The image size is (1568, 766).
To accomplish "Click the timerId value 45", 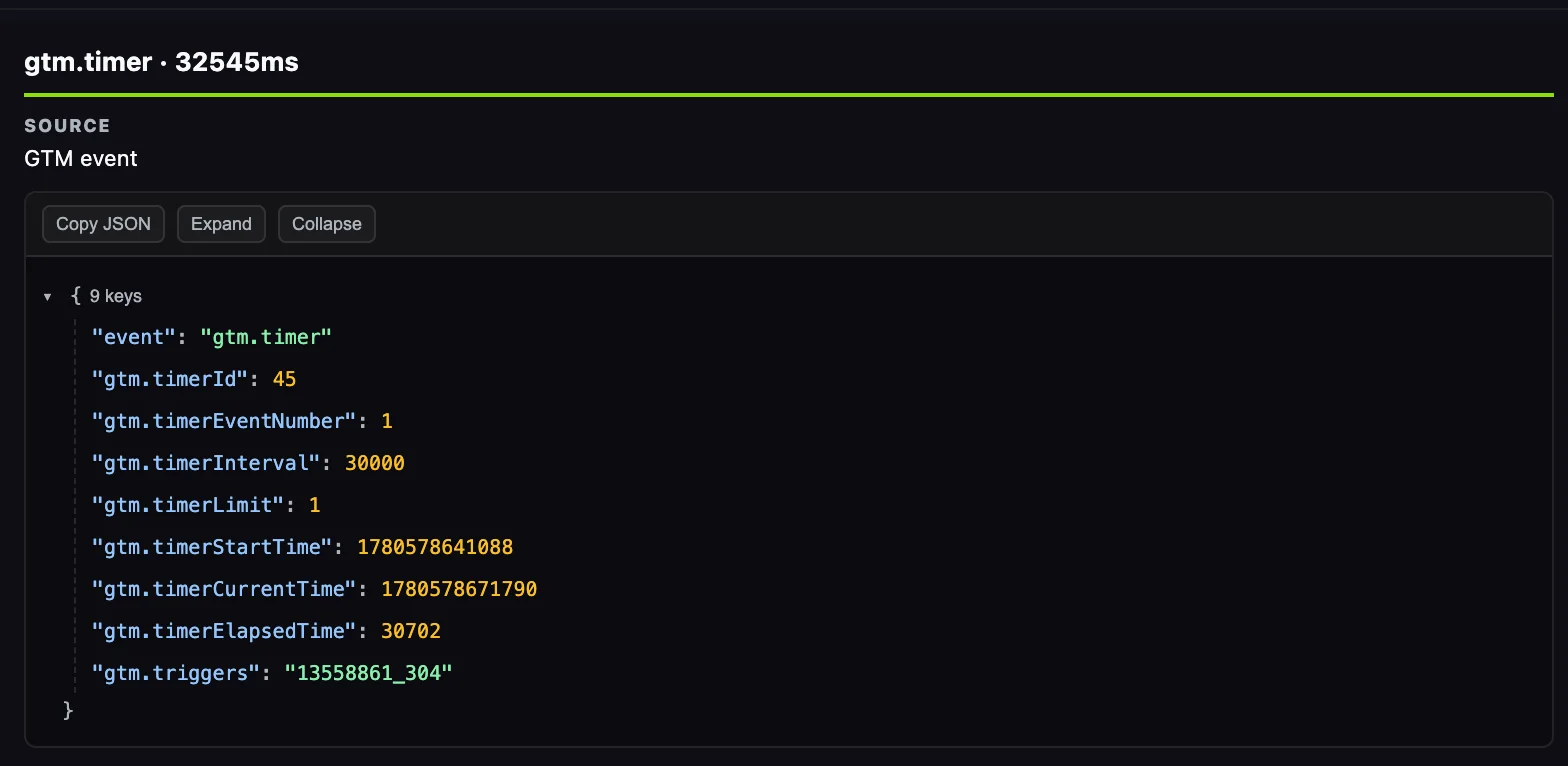I will [284, 379].
